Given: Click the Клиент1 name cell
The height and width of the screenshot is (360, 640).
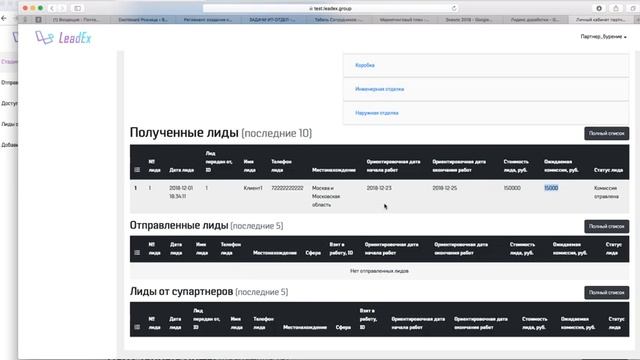Looking at the screenshot, I should (x=253, y=188).
